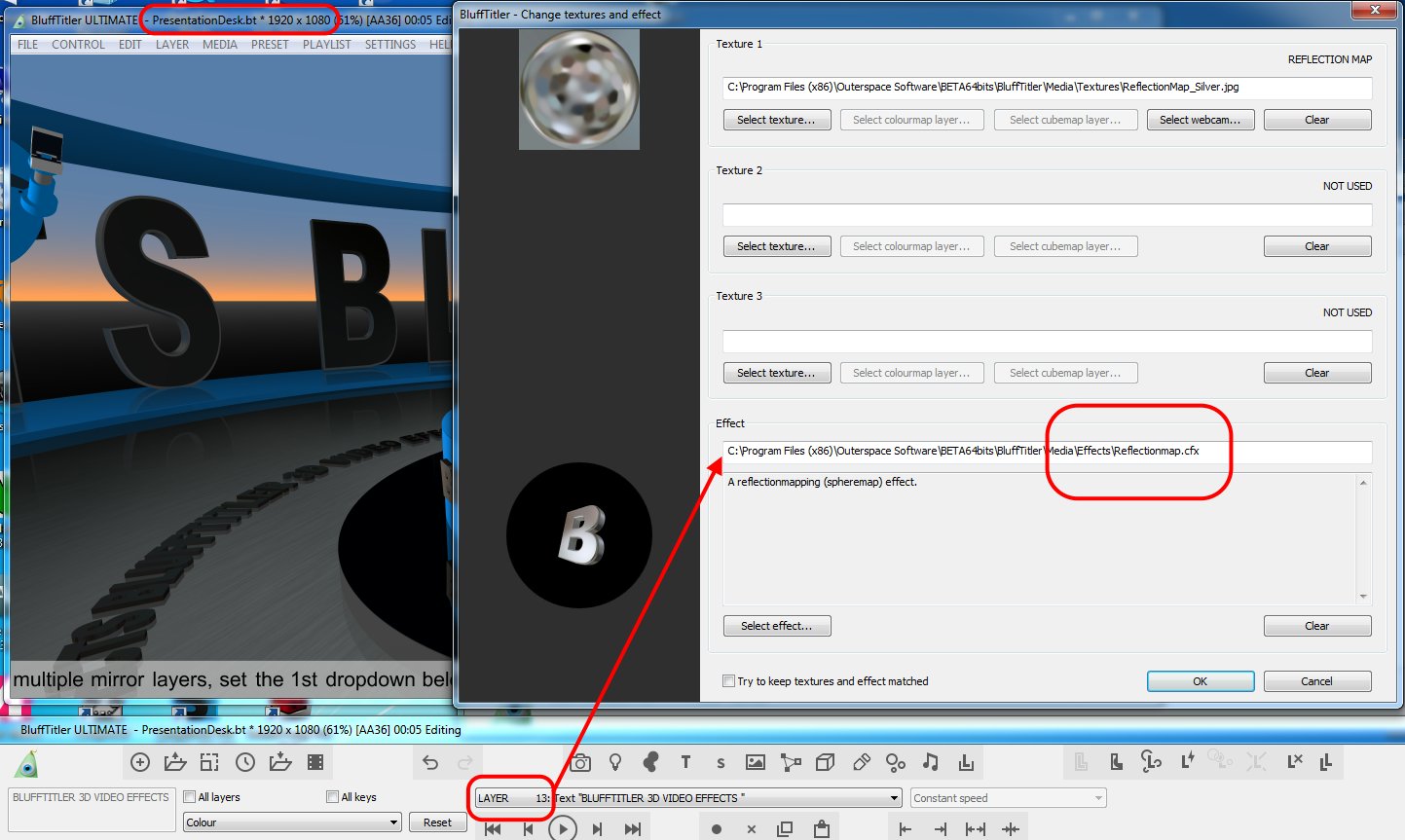Jump to last key with fast-forward control
Viewport: 1405px width, 840px height.
point(633,829)
